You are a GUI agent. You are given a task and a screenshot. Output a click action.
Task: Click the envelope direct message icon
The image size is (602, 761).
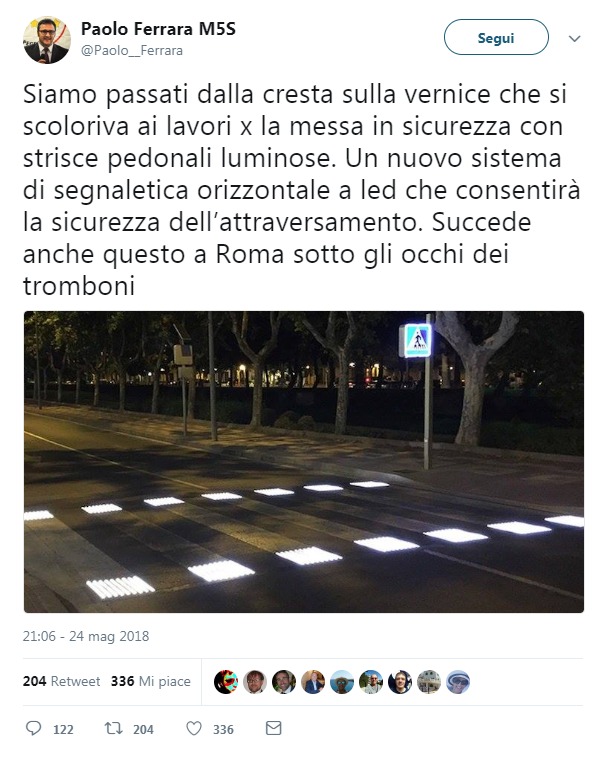coord(274,728)
